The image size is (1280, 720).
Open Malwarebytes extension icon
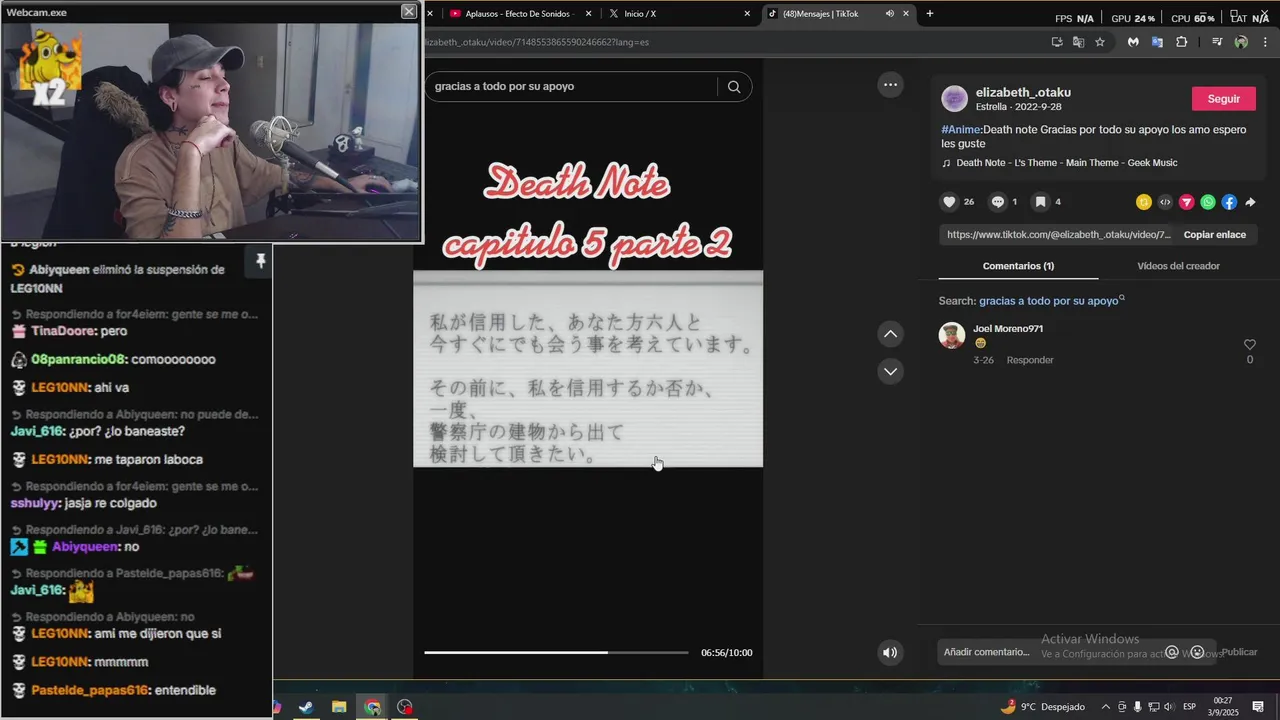click(1133, 42)
